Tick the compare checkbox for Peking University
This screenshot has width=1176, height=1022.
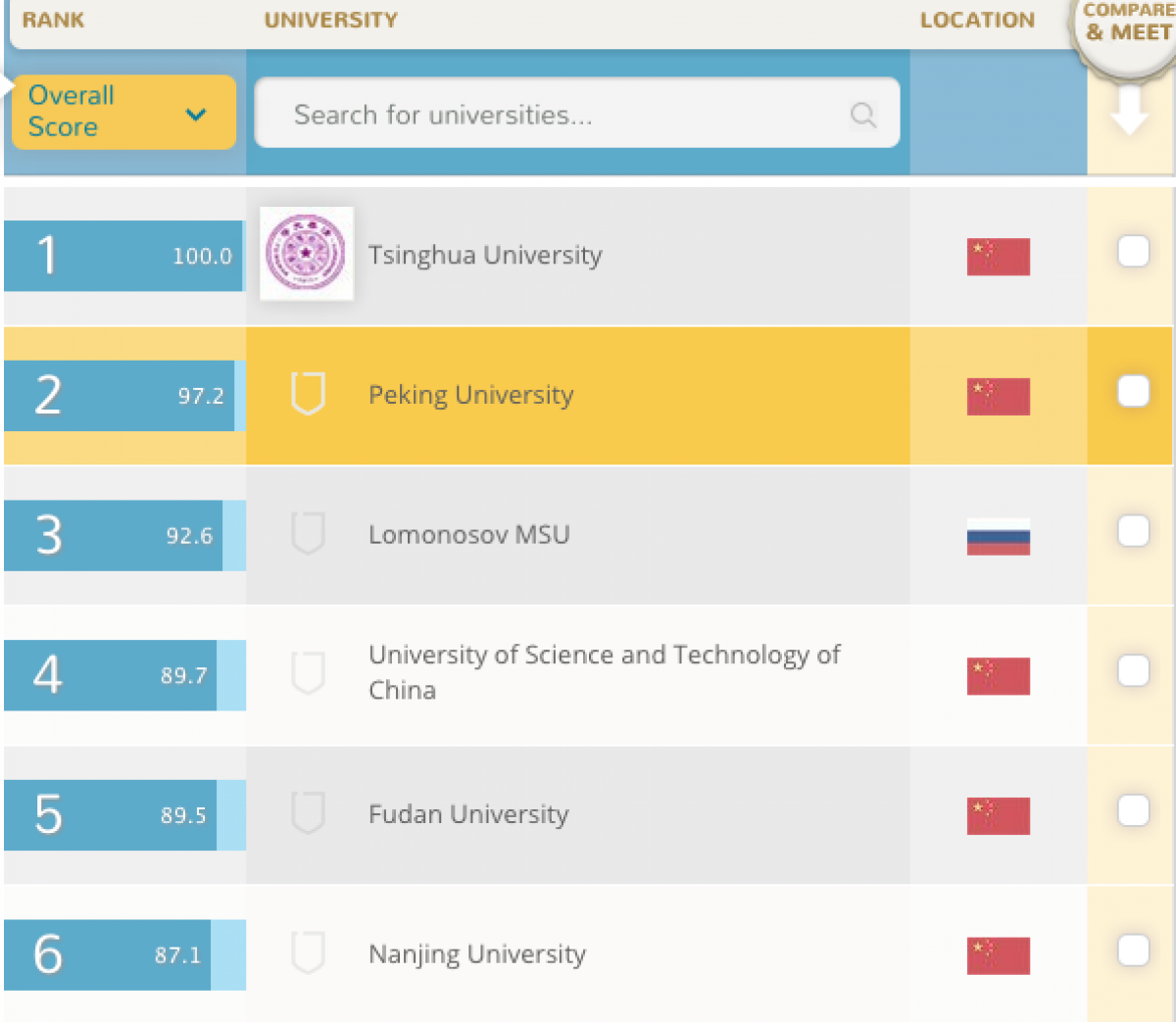(x=1133, y=391)
